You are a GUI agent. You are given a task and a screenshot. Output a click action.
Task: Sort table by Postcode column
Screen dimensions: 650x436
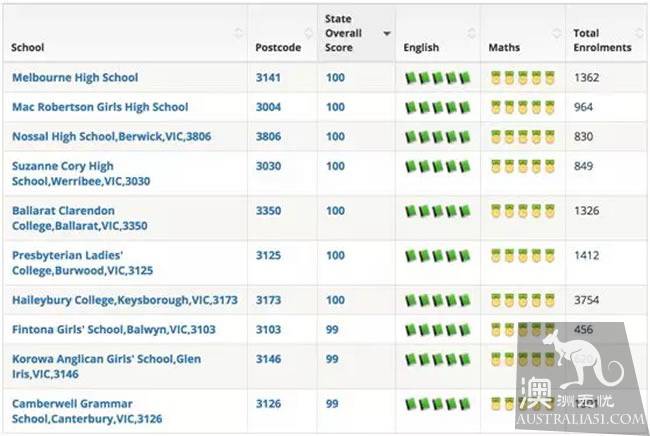click(282, 33)
